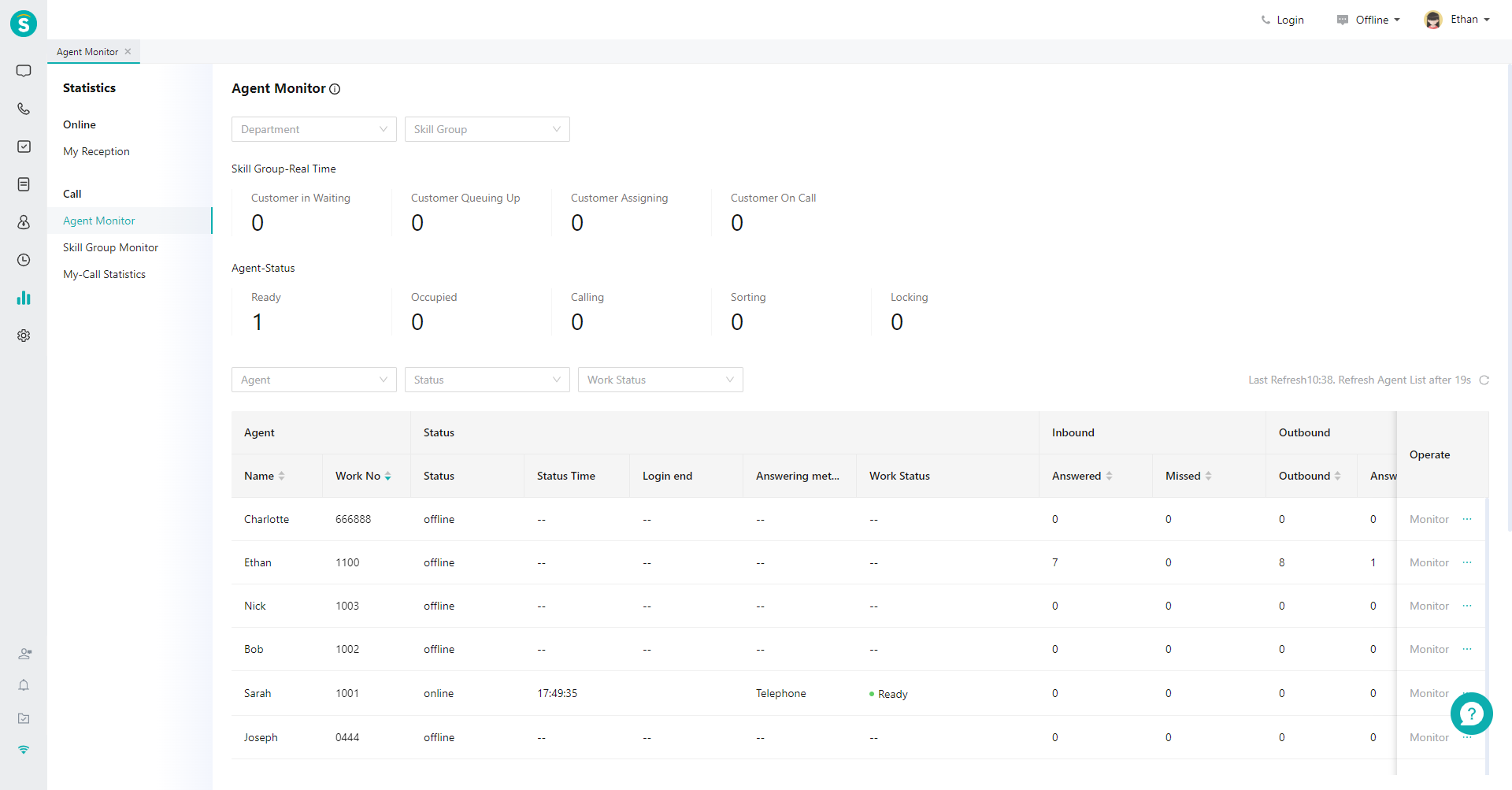The height and width of the screenshot is (790, 1512).
Task: Close the Agent Monitor tab
Action: 128,51
